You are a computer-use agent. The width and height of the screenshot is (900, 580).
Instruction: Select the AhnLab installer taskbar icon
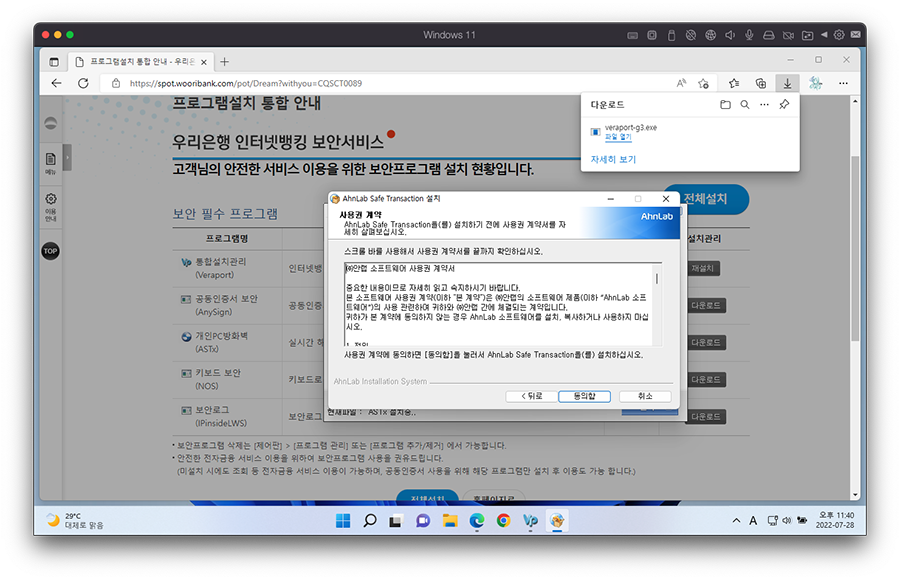[557, 521]
